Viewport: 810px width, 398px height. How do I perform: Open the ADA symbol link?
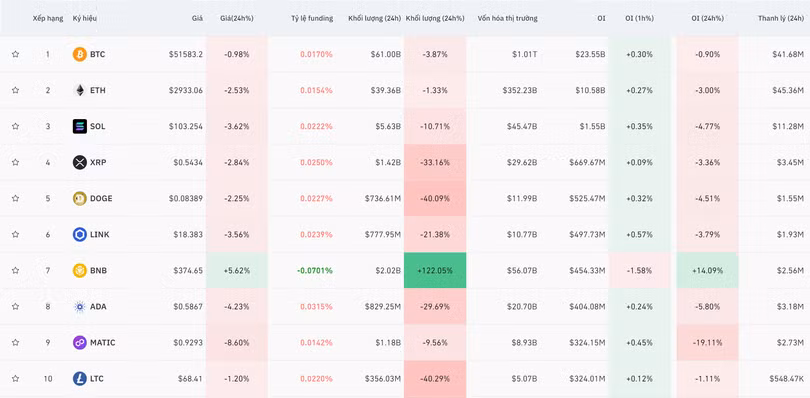tap(98, 307)
